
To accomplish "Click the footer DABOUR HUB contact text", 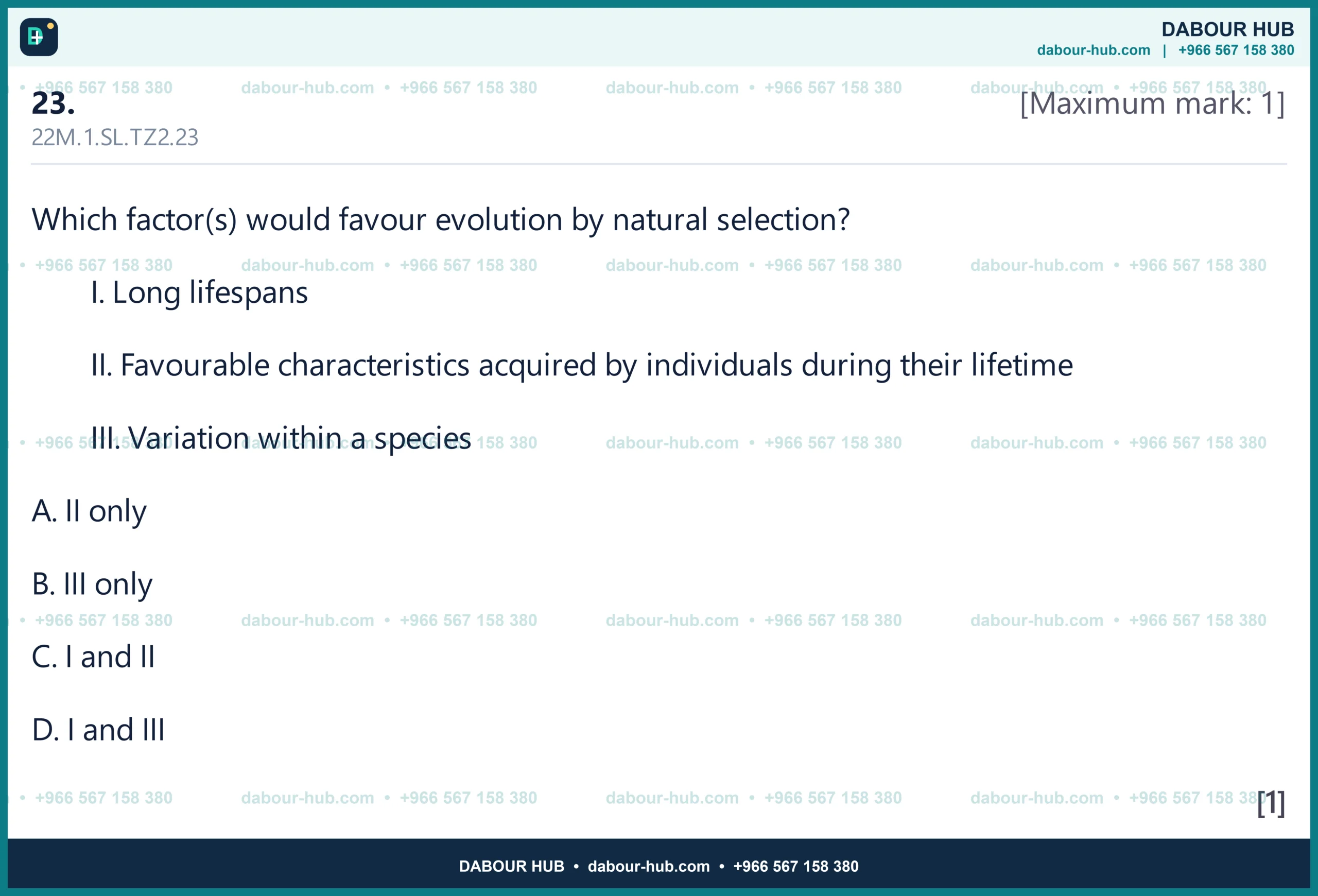I will 658,867.
